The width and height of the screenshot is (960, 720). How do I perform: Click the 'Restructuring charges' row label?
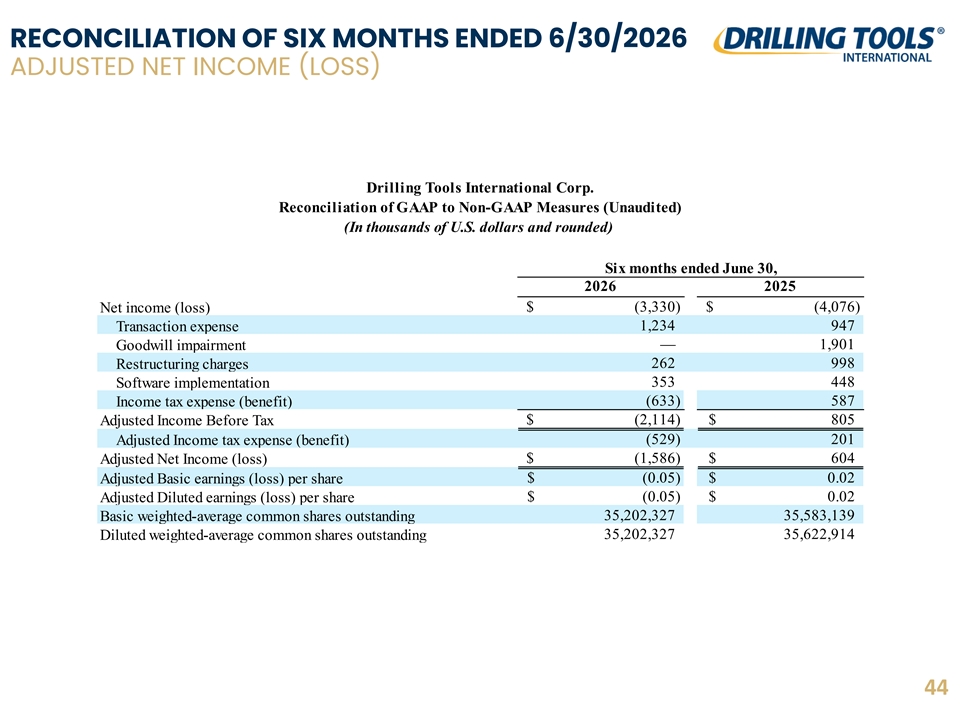click(182, 364)
